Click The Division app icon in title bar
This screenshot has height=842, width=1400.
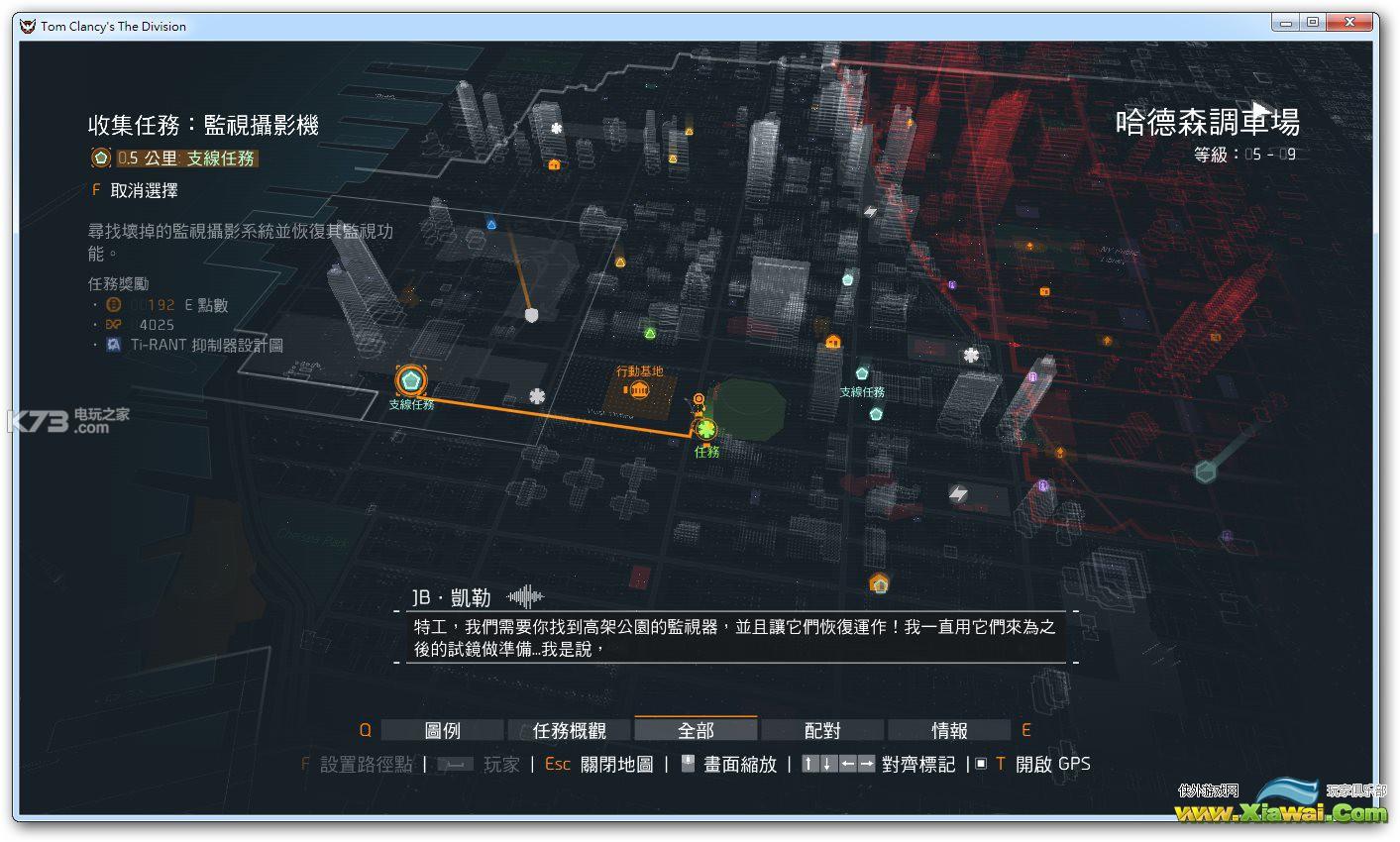pos(28,27)
